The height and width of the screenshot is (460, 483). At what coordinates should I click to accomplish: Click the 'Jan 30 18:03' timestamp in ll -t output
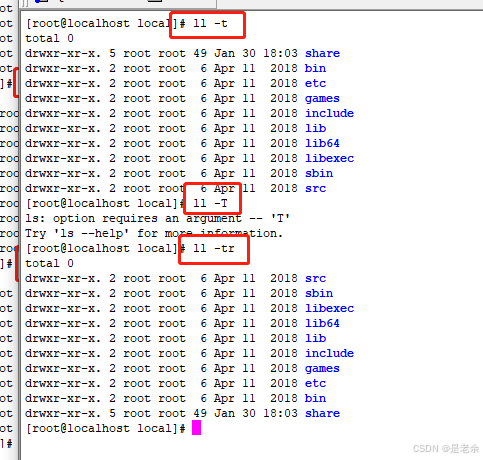tap(256, 53)
